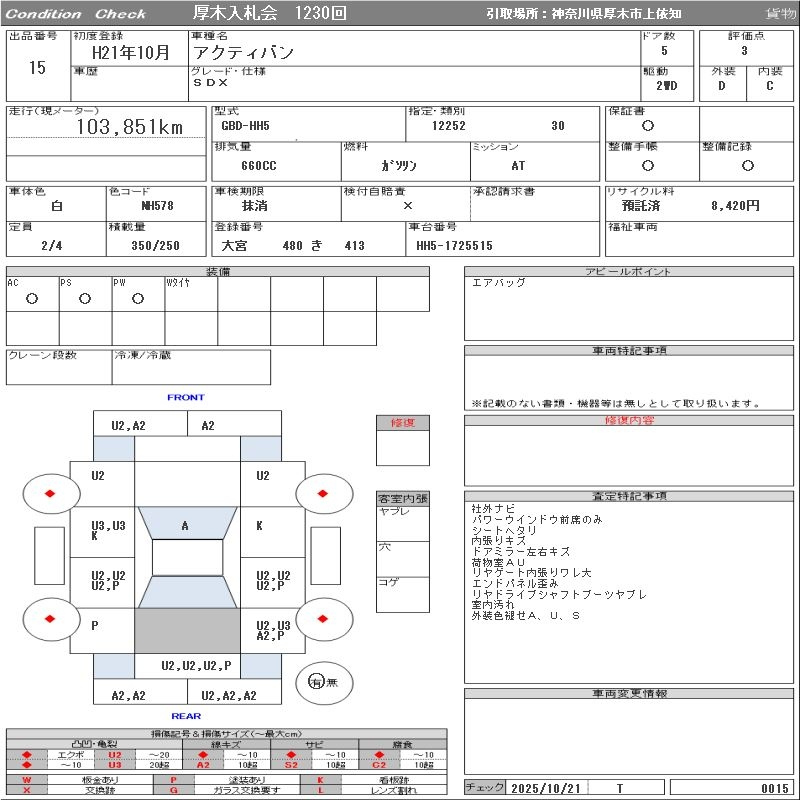Click the red G ガラス交換要す legend box
The height and width of the screenshot is (800, 800).
click(174, 790)
